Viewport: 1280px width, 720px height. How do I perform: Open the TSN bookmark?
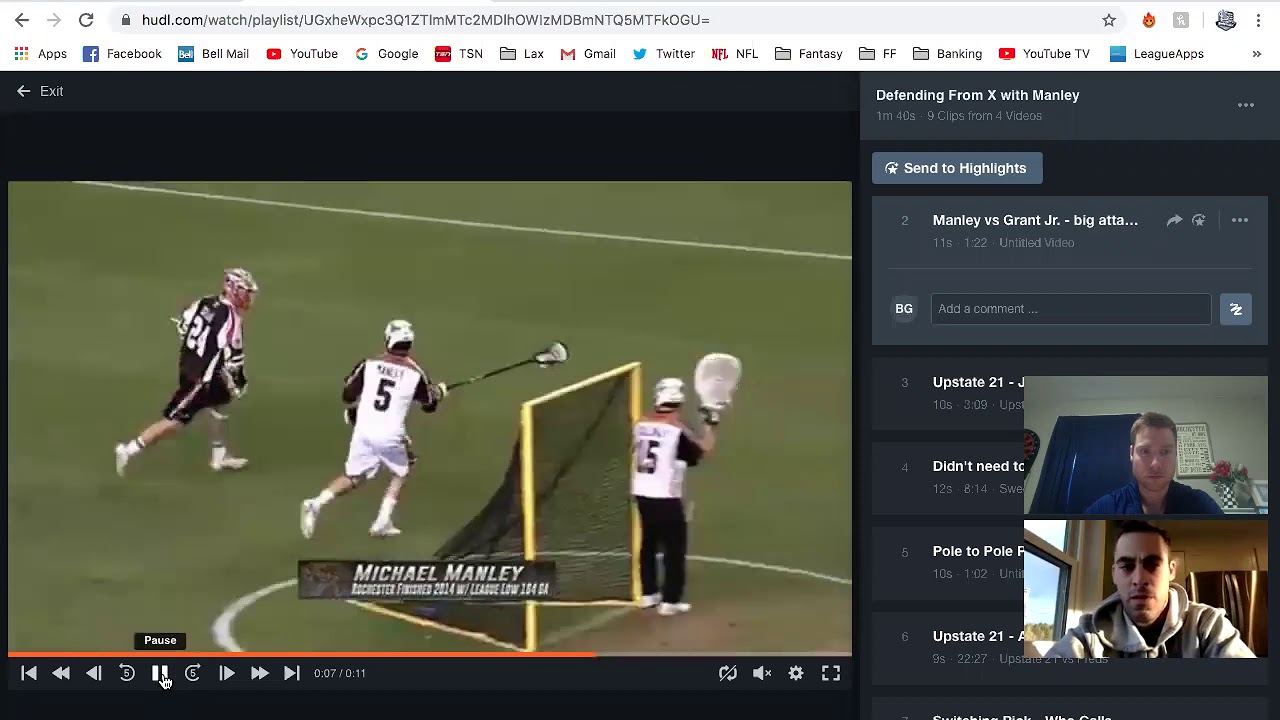coord(459,54)
